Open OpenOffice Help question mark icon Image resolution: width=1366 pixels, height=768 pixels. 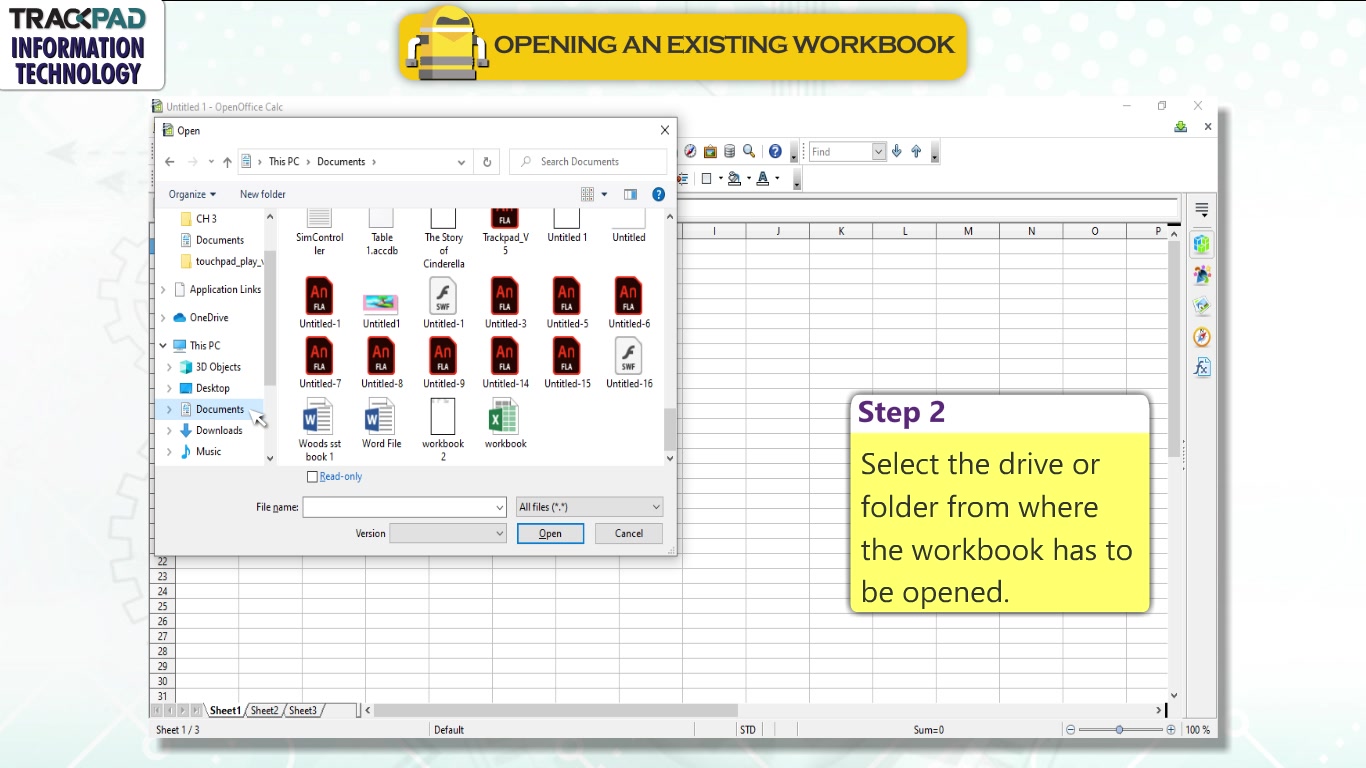[x=775, y=152]
